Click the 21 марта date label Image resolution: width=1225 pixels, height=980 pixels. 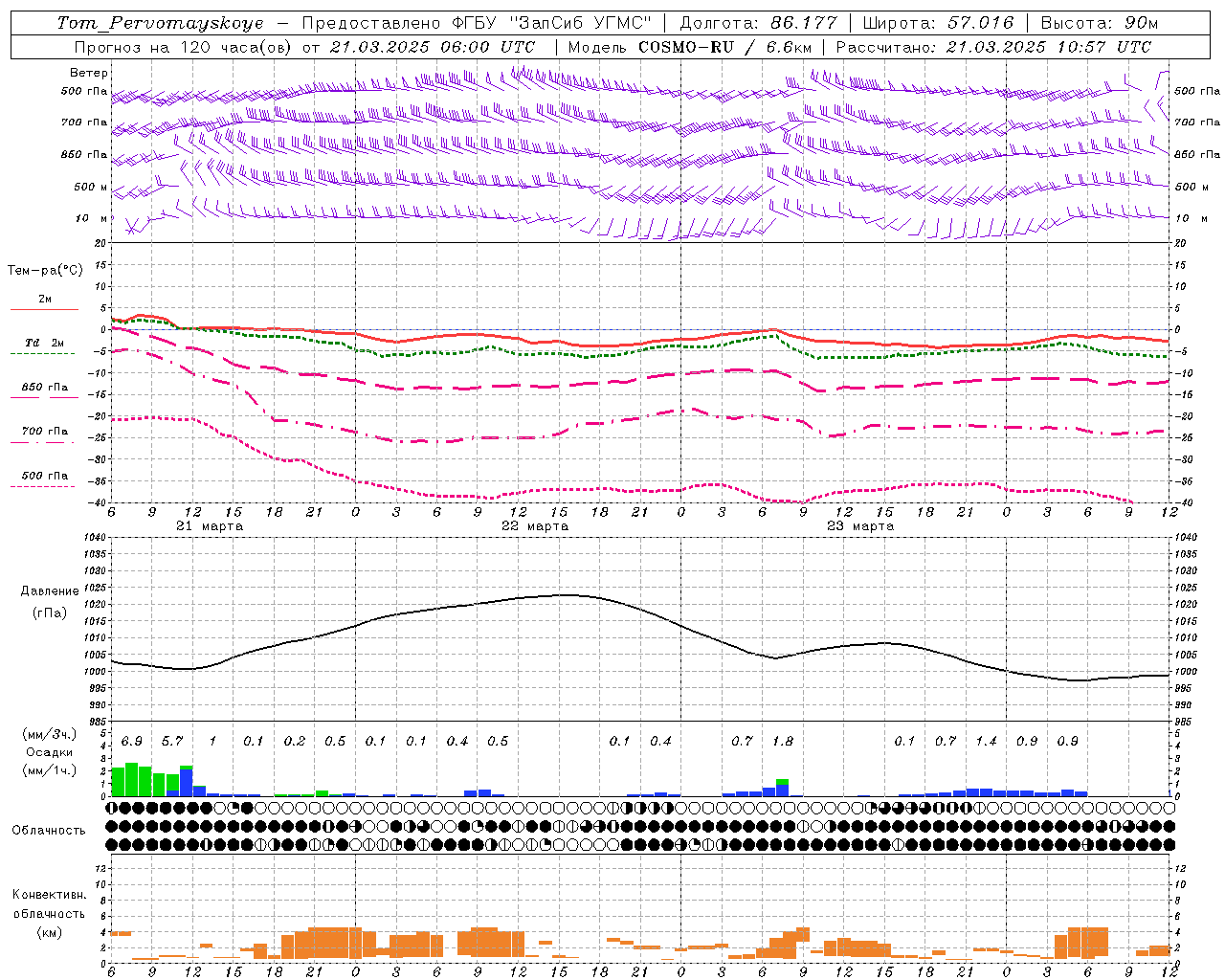point(210,526)
